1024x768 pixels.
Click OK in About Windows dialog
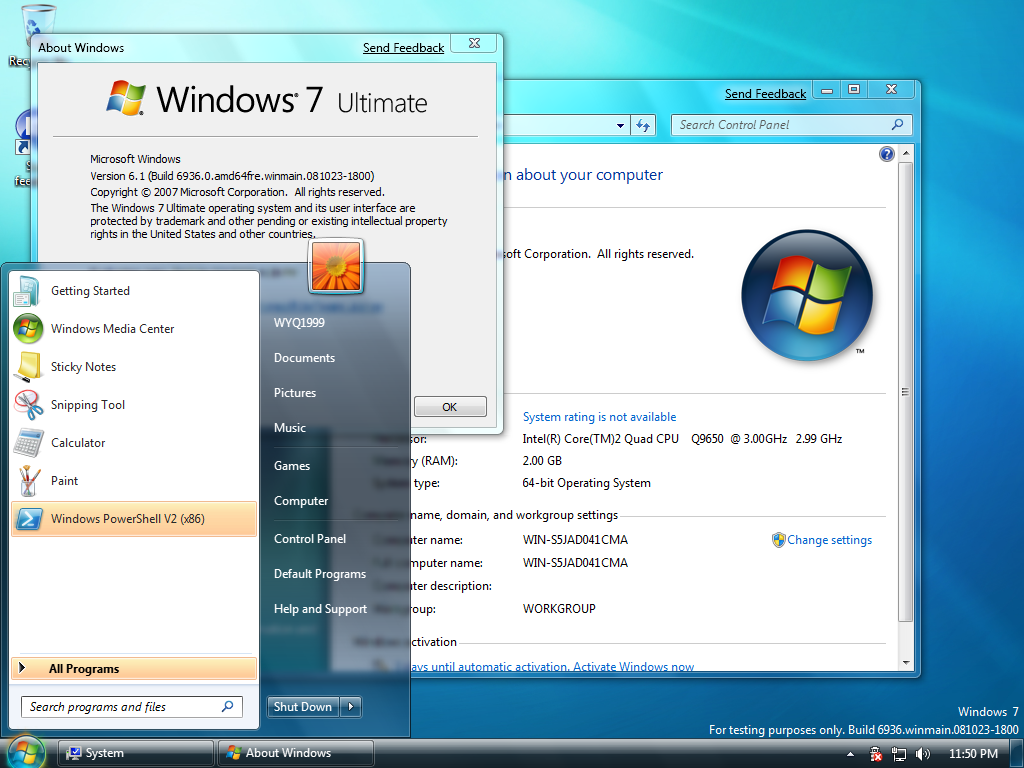[450, 407]
